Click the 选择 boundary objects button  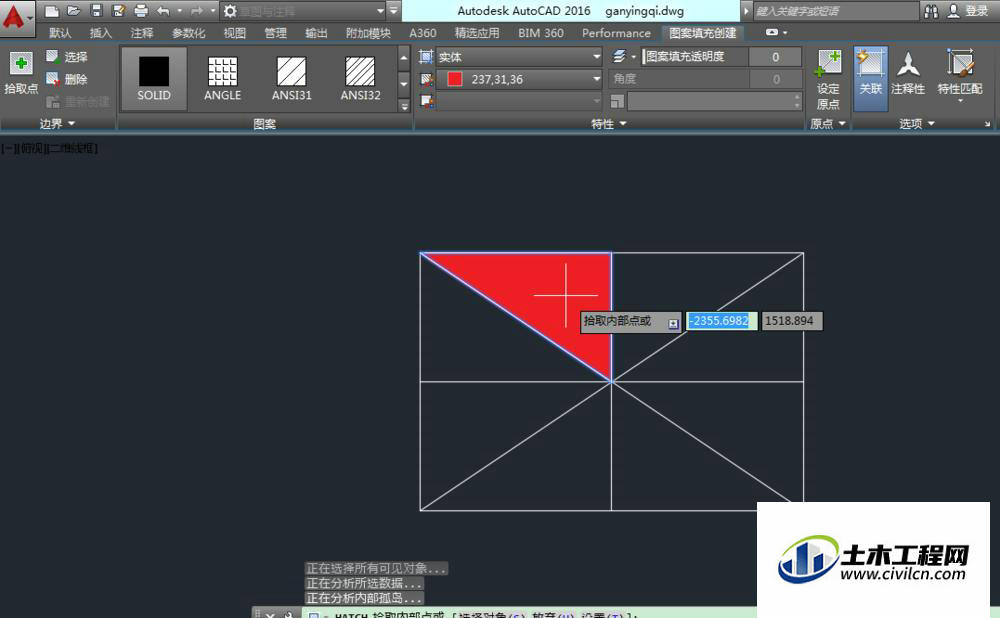[67, 57]
